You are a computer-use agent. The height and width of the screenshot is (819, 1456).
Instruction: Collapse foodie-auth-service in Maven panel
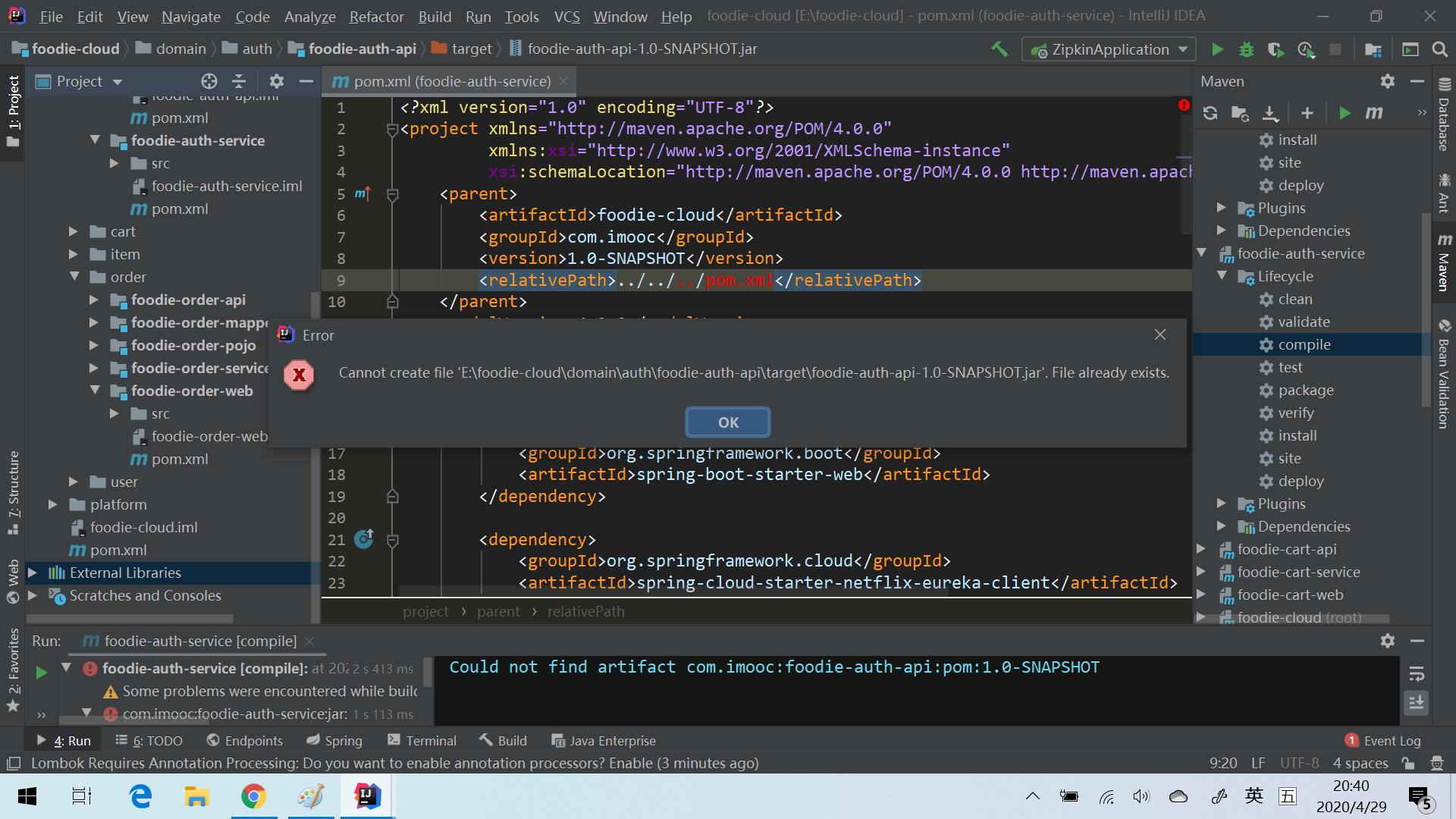pos(1202,253)
